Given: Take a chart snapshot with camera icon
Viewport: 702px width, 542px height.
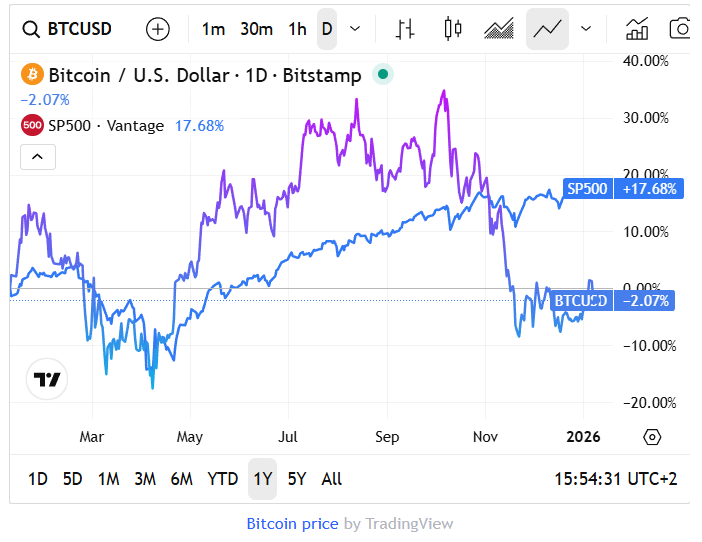Looking at the screenshot, I should point(682,29).
